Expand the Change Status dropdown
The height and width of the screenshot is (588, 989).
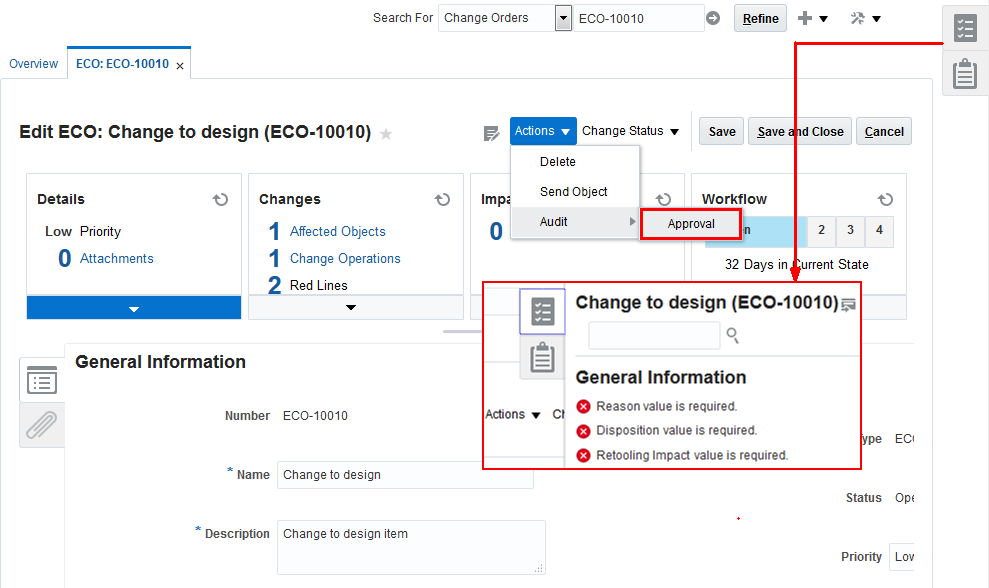pos(630,131)
